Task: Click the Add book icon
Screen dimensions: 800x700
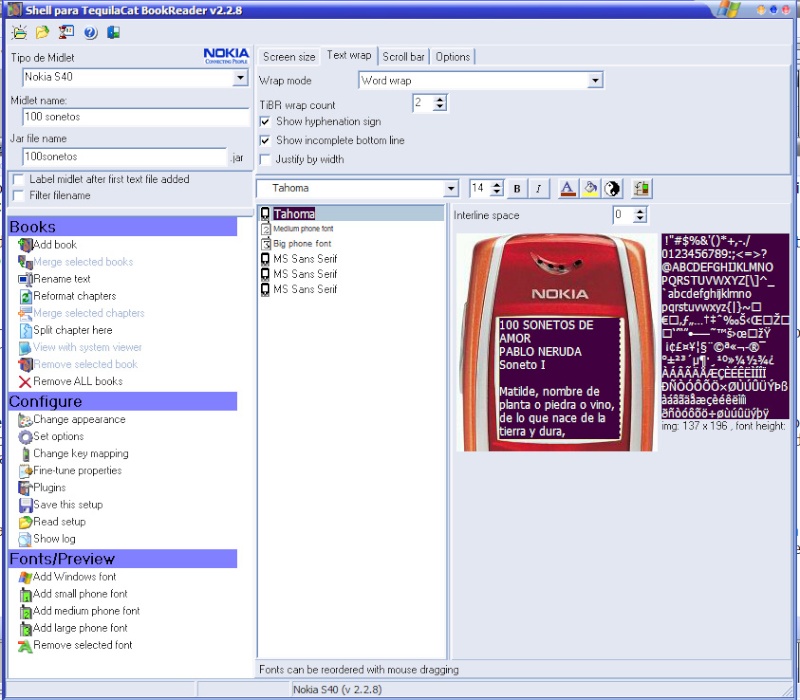Action: coord(25,245)
